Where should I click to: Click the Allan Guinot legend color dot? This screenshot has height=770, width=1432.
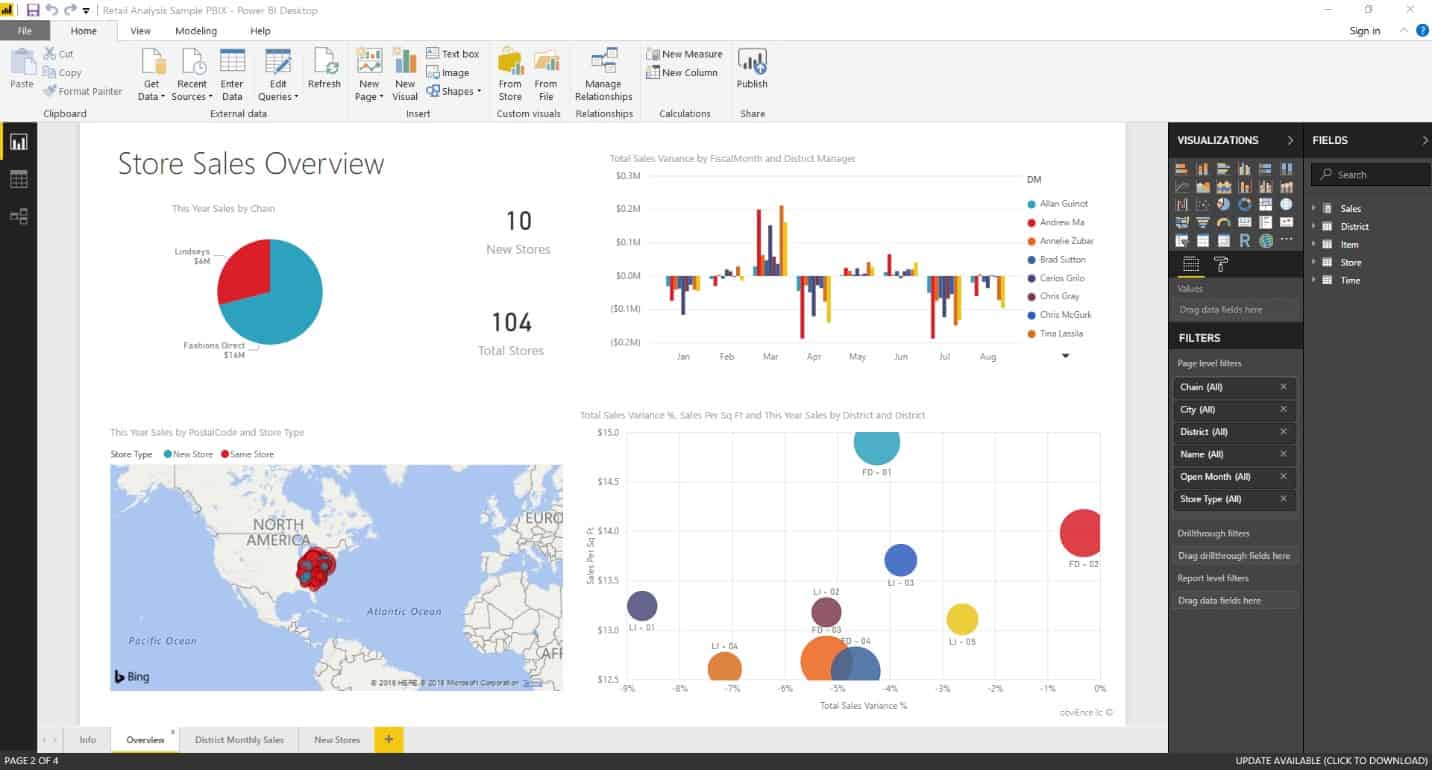[x=1031, y=203]
